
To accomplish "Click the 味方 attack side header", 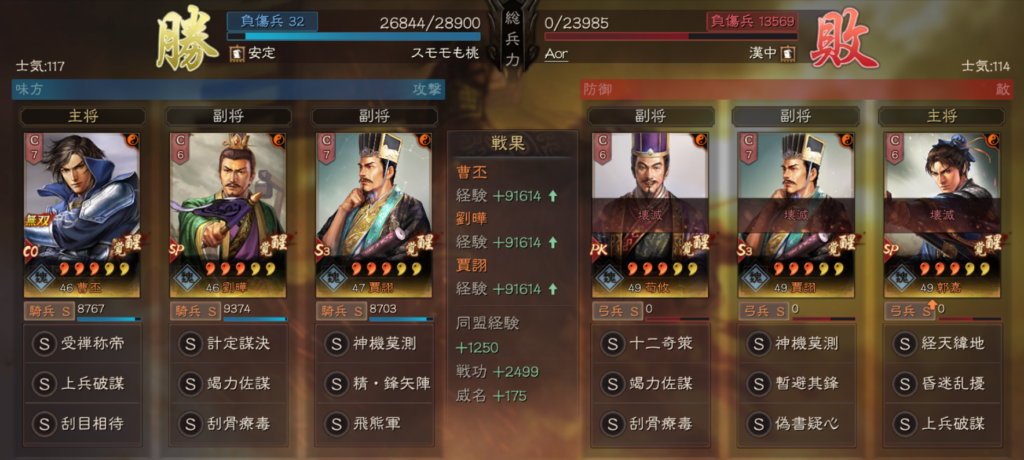I will tap(229, 90).
